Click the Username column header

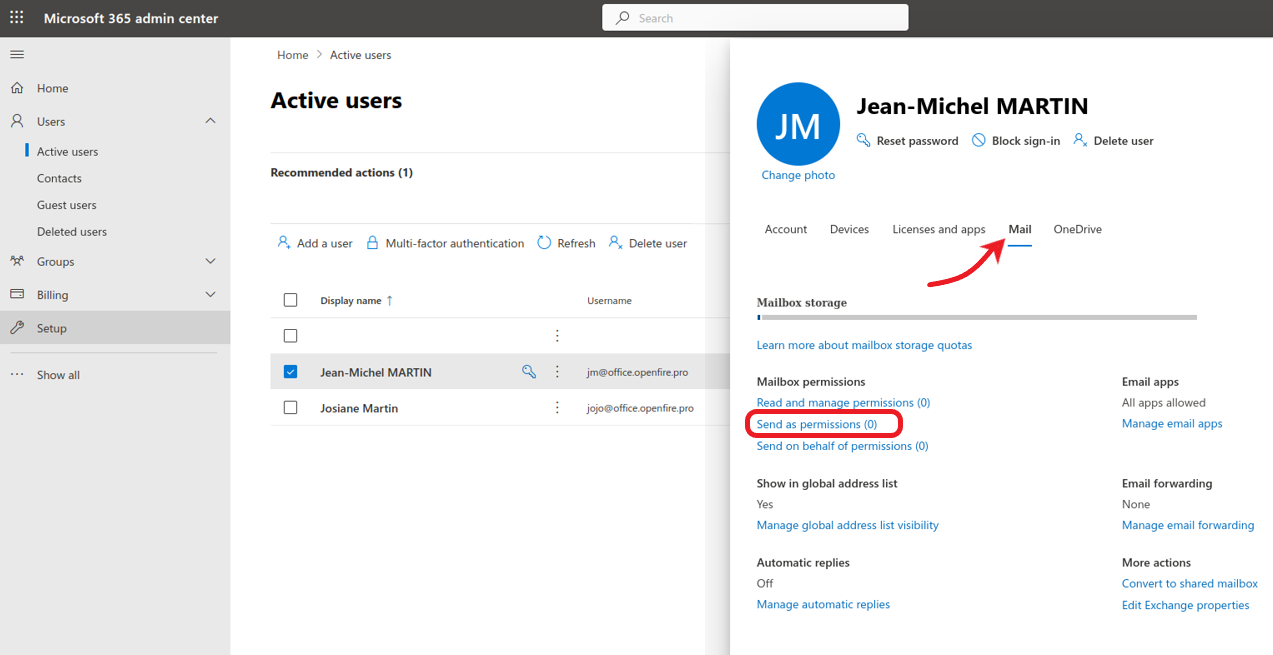[x=609, y=300]
